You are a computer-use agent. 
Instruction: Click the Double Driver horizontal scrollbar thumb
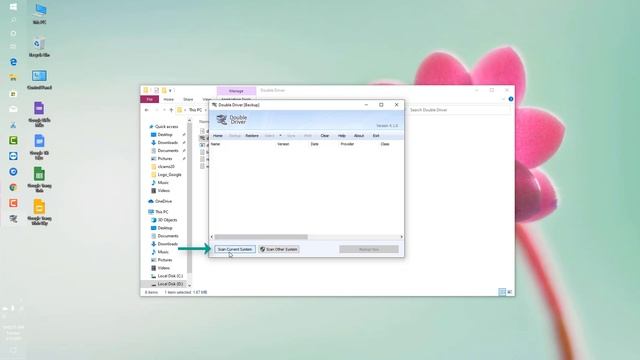(261, 237)
